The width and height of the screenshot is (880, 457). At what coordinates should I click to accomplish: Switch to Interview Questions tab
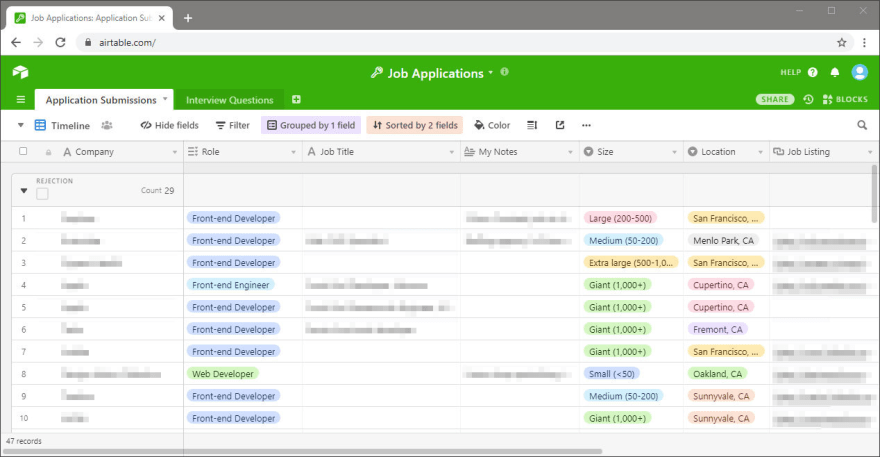coord(230,100)
